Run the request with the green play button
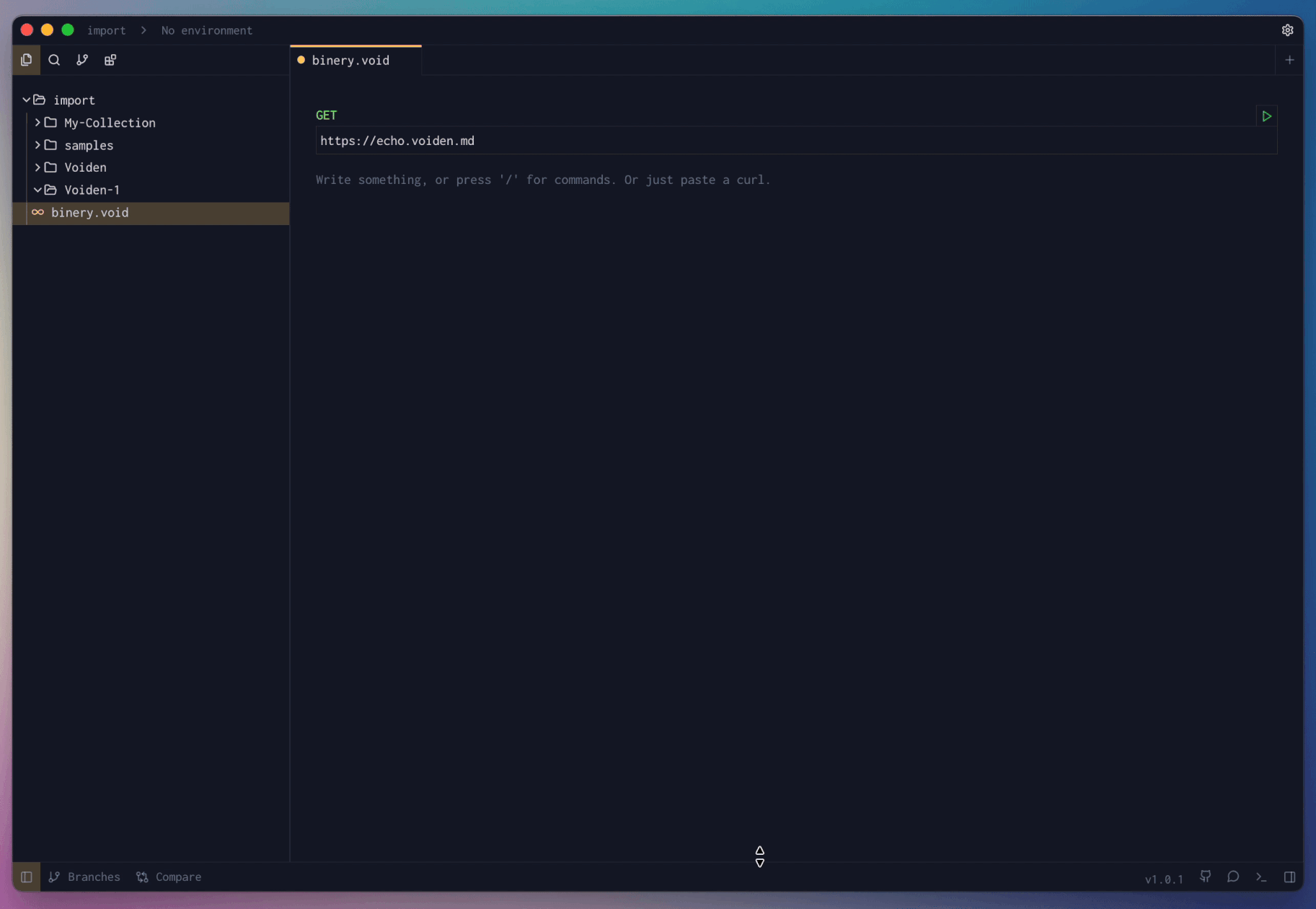This screenshot has width=1316, height=909. click(x=1266, y=116)
